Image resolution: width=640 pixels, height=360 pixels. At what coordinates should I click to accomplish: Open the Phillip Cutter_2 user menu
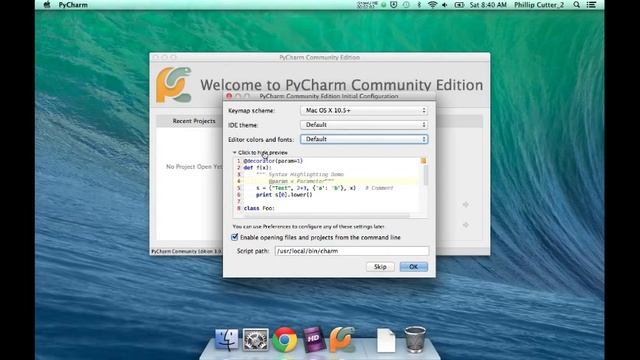[539, 5]
